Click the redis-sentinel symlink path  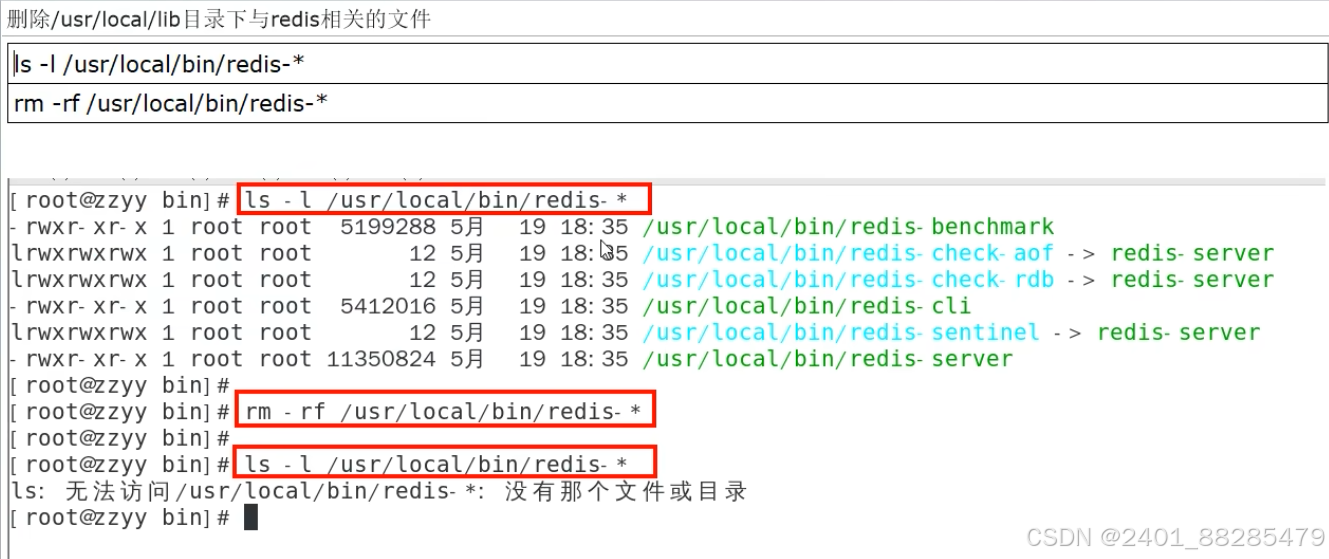coord(841,332)
